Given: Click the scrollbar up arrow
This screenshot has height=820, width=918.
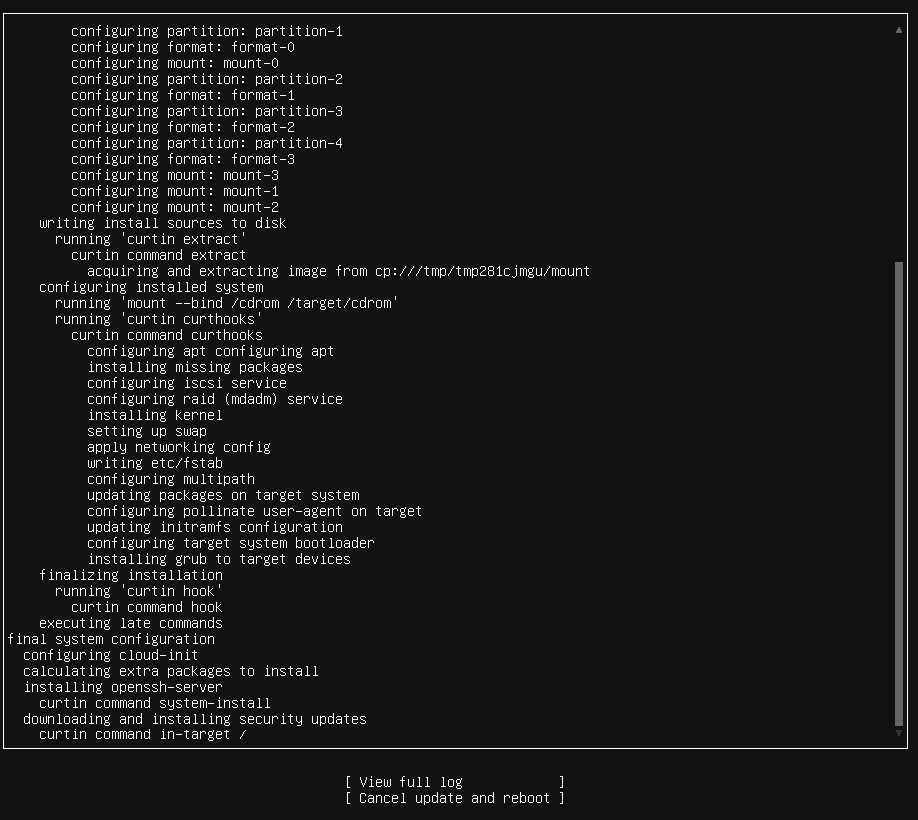Looking at the screenshot, I should [x=898, y=31].
